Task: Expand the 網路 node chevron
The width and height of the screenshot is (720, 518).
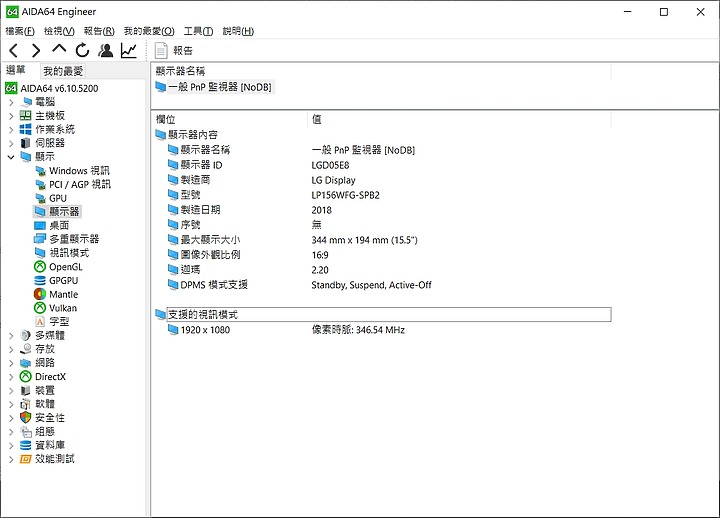Action: pos(11,364)
